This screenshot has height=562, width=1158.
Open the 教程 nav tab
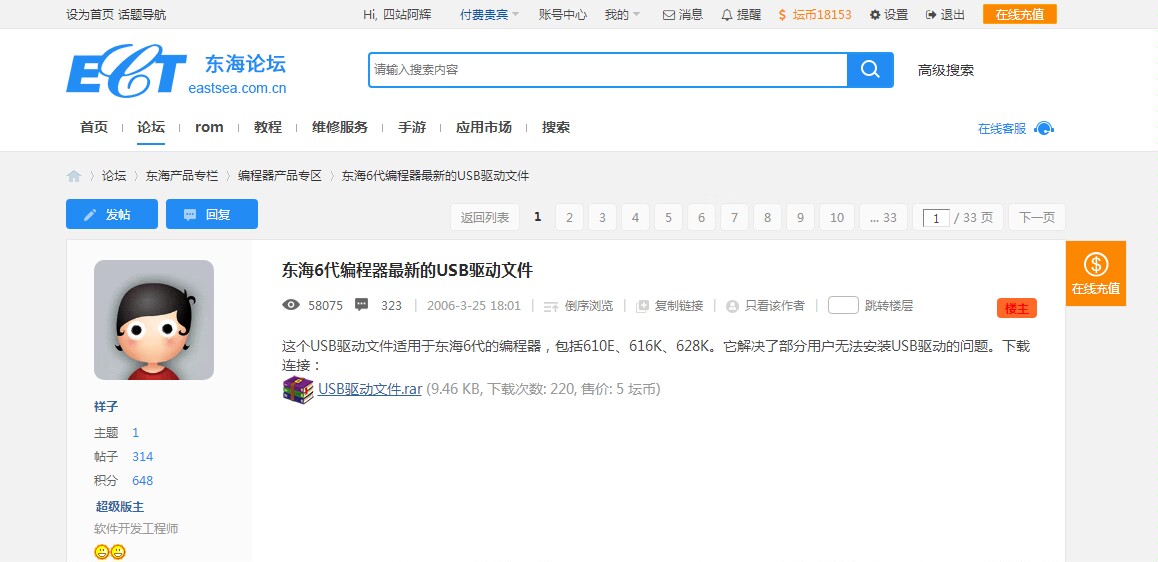tap(268, 127)
